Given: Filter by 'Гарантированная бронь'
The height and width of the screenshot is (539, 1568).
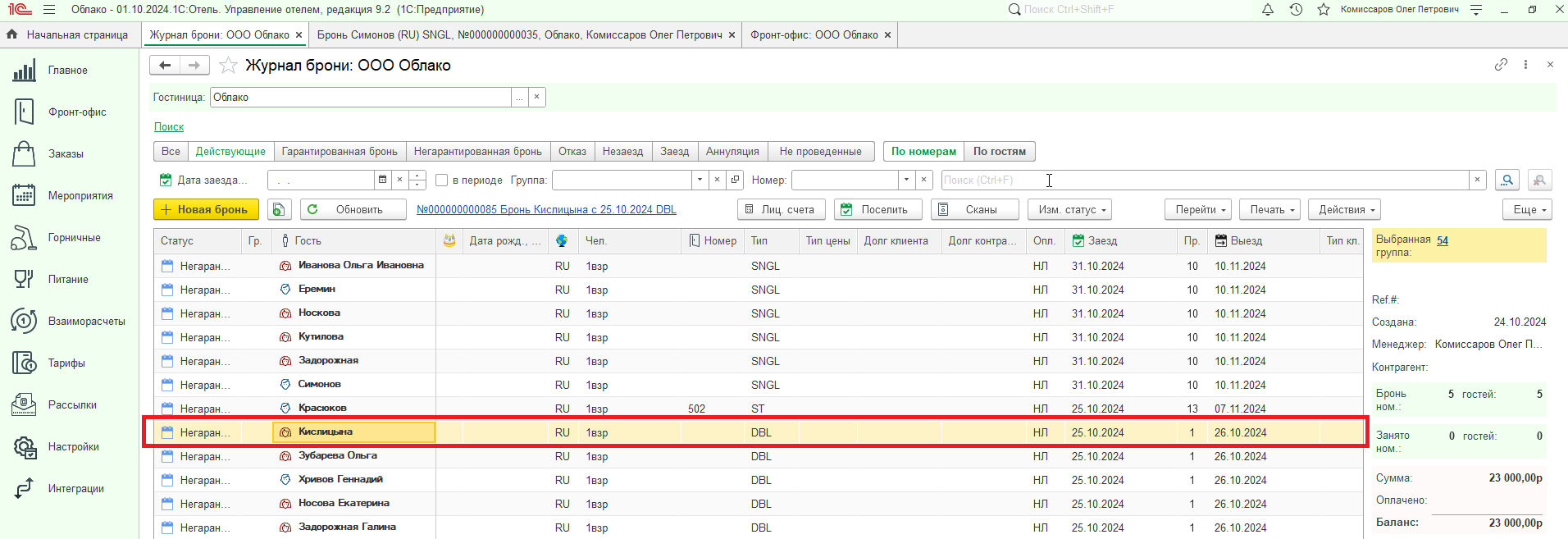Looking at the screenshot, I should [340, 152].
